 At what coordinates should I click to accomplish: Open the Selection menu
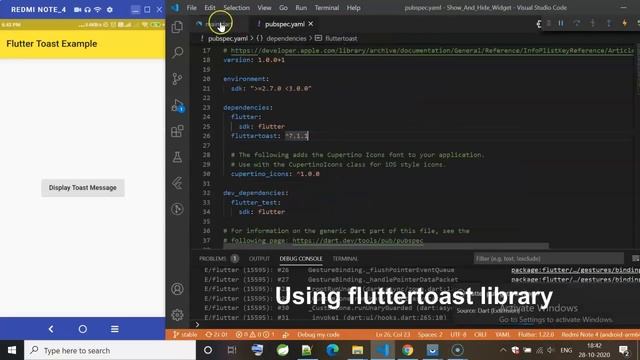pos(237,8)
